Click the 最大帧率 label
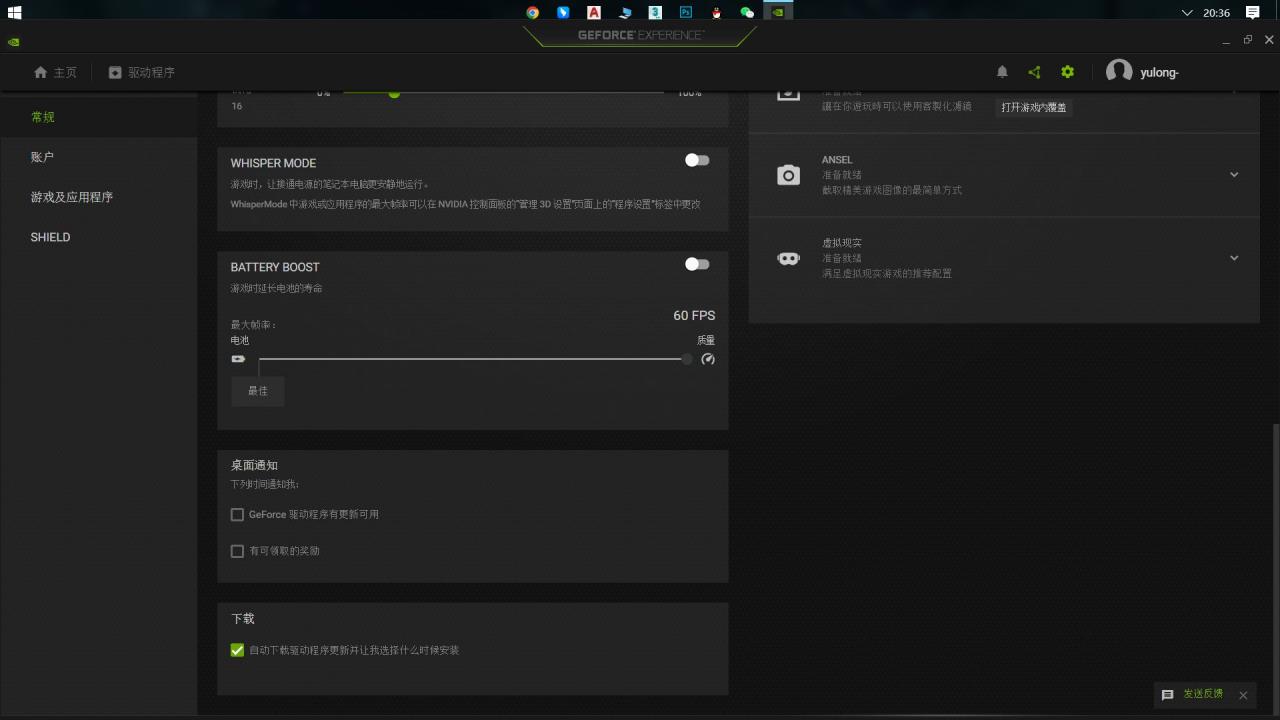The height and width of the screenshot is (720, 1280). [253, 325]
